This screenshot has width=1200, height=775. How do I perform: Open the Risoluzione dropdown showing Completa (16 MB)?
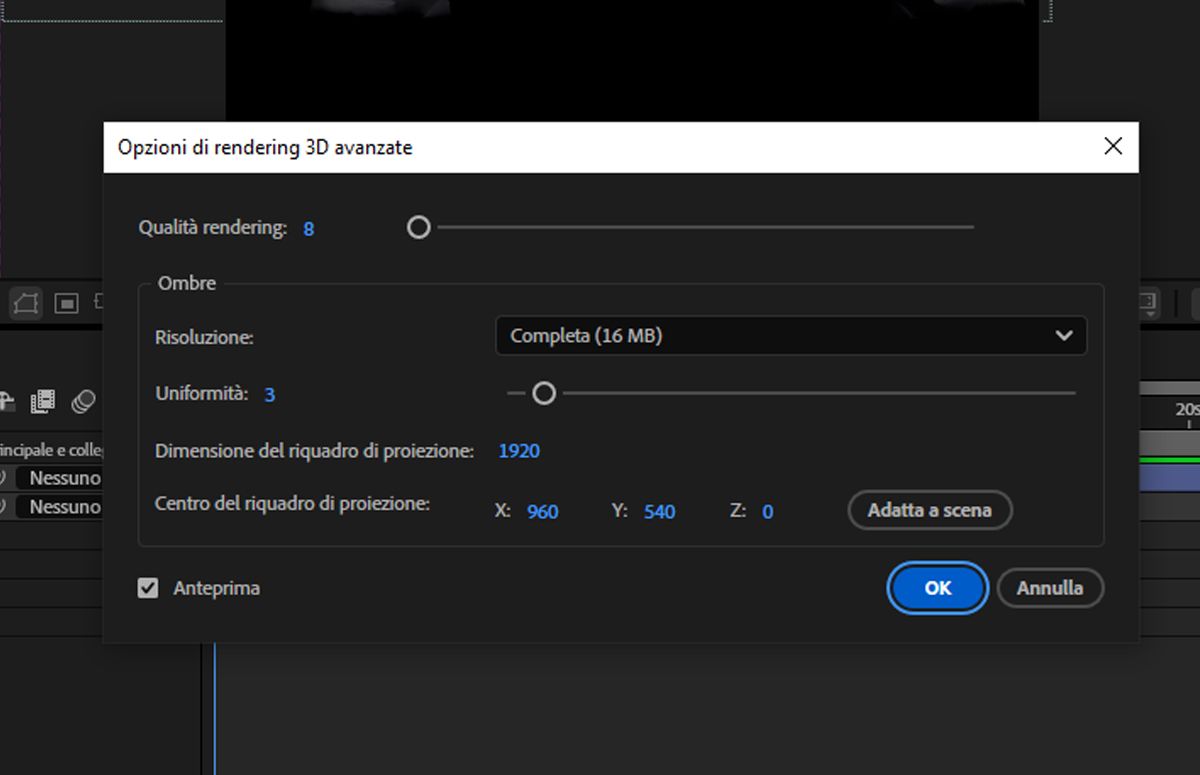[790, 336]
